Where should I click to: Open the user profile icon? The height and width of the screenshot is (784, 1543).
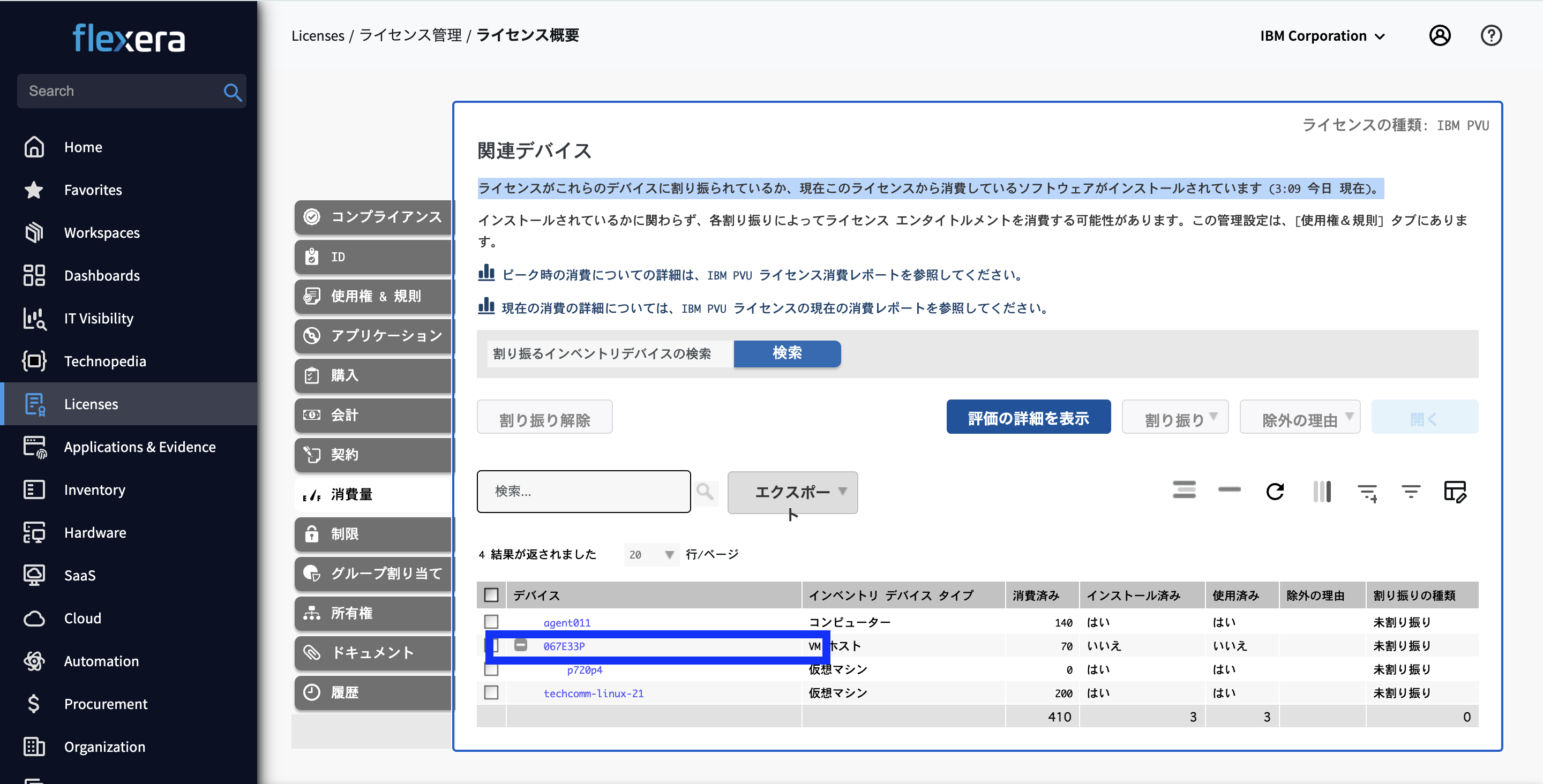tap(1441, 35)
